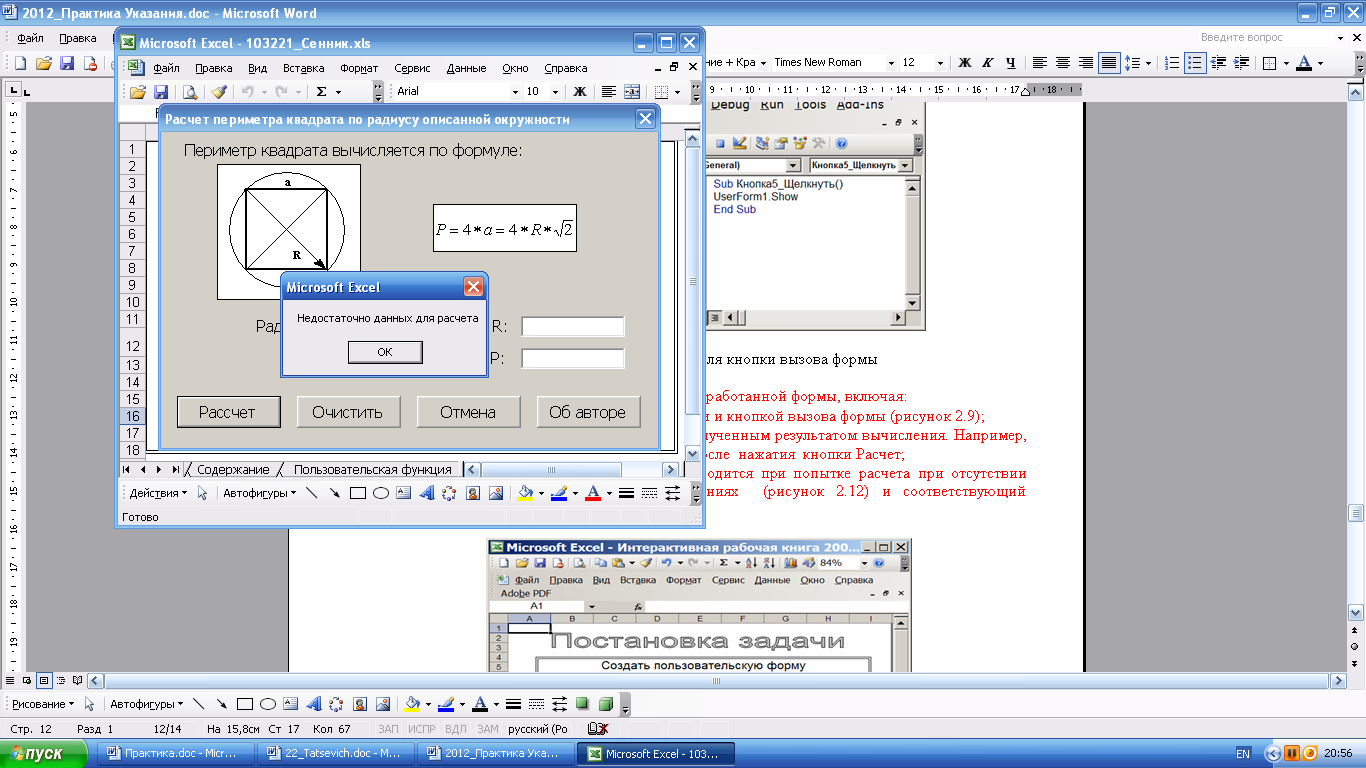Click Insert Picture in Word drawing toolbar

point(382,704)
